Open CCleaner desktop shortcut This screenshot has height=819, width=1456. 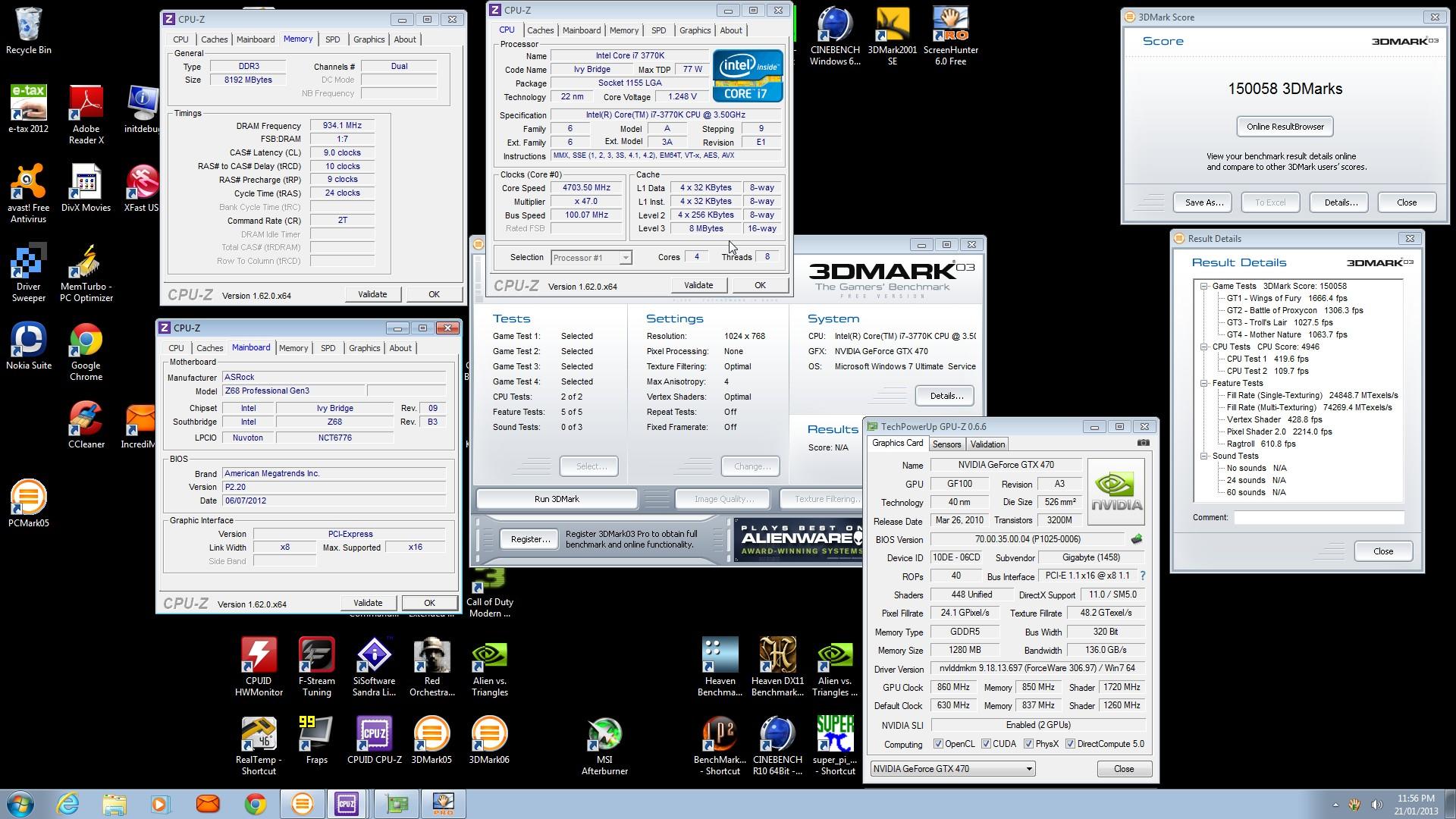(86, 425)
